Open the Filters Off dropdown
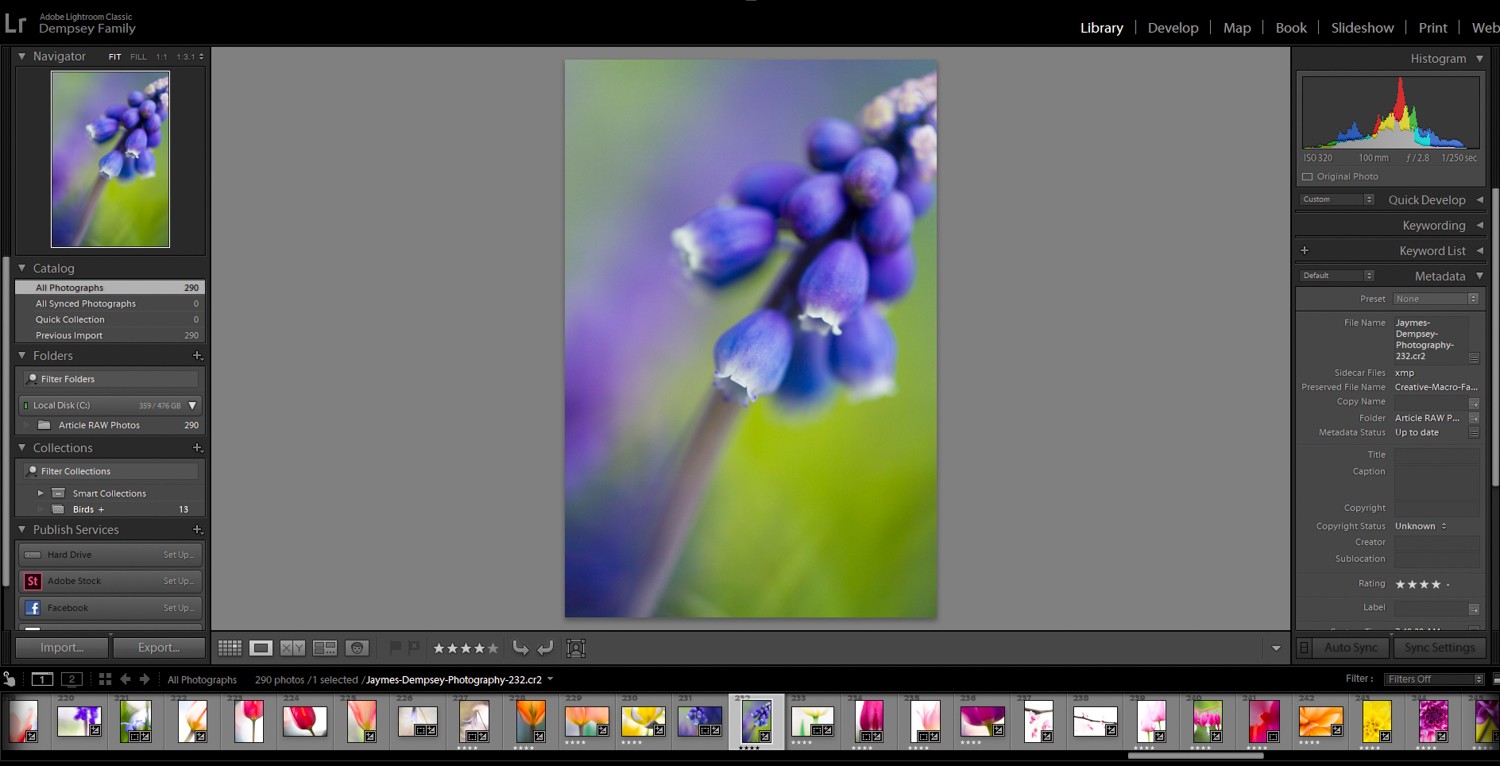 tap(1434, 679)
